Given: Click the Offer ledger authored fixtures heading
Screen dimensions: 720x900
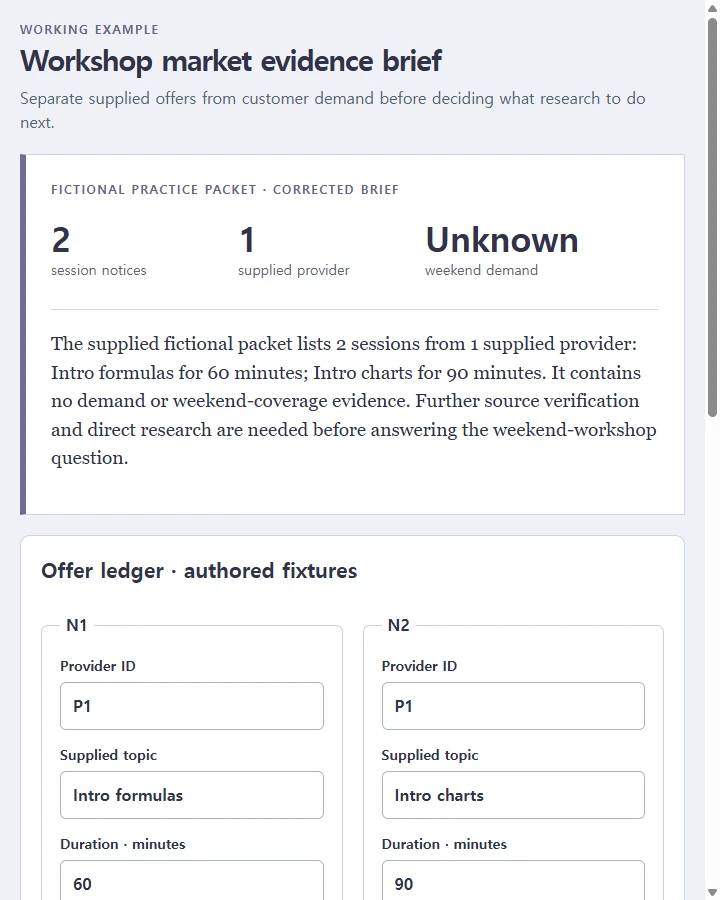Looking at the screenshot, I should (199, 571).
